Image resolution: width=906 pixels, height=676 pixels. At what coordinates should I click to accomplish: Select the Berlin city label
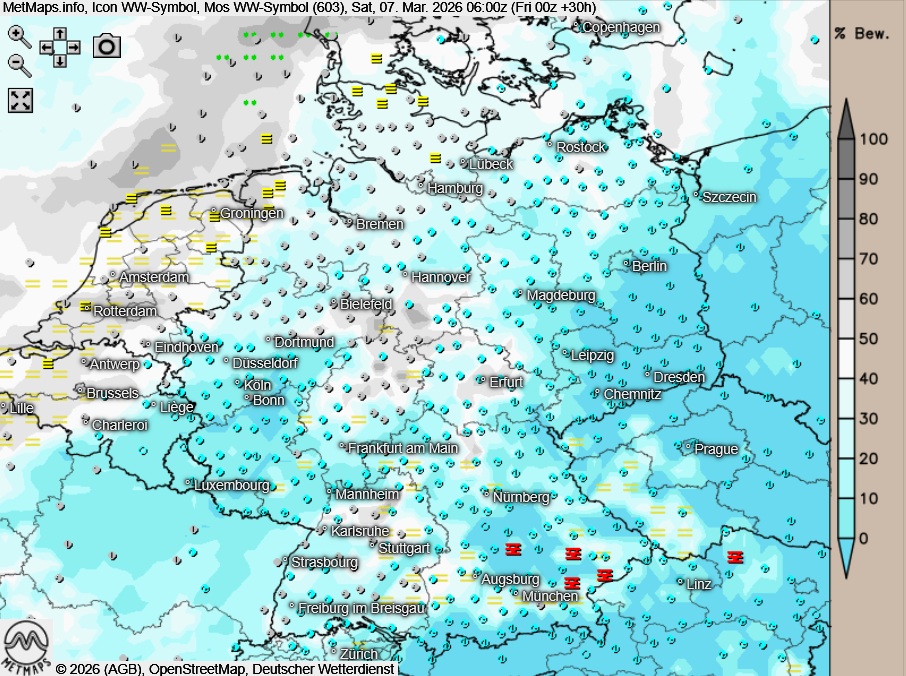click(x=649, y=266)
